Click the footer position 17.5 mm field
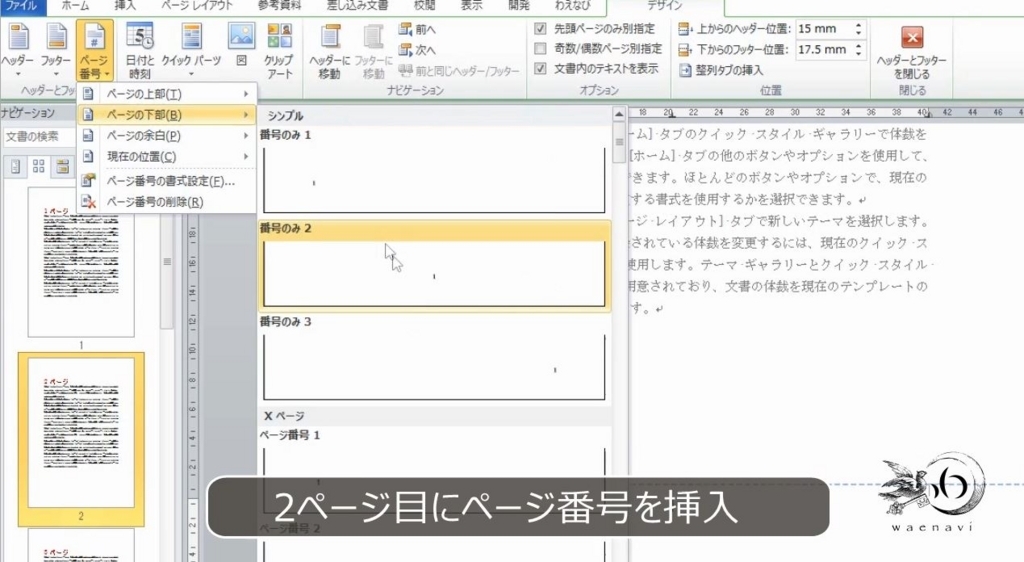Image resolution: width=1024 pixels, height=562 pixels. [823, 50]
